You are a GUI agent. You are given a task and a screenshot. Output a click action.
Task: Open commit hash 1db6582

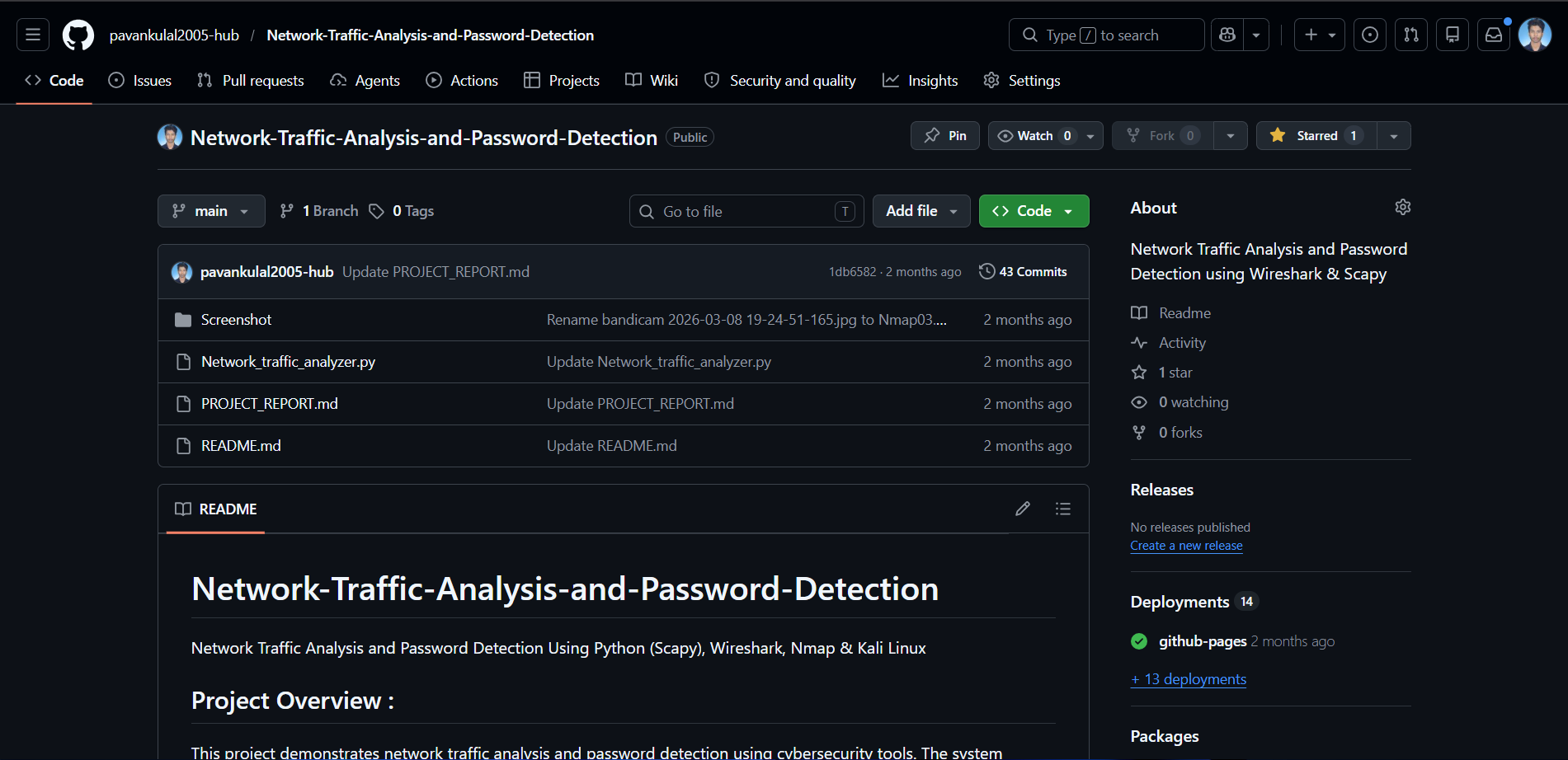pos(852,272)
